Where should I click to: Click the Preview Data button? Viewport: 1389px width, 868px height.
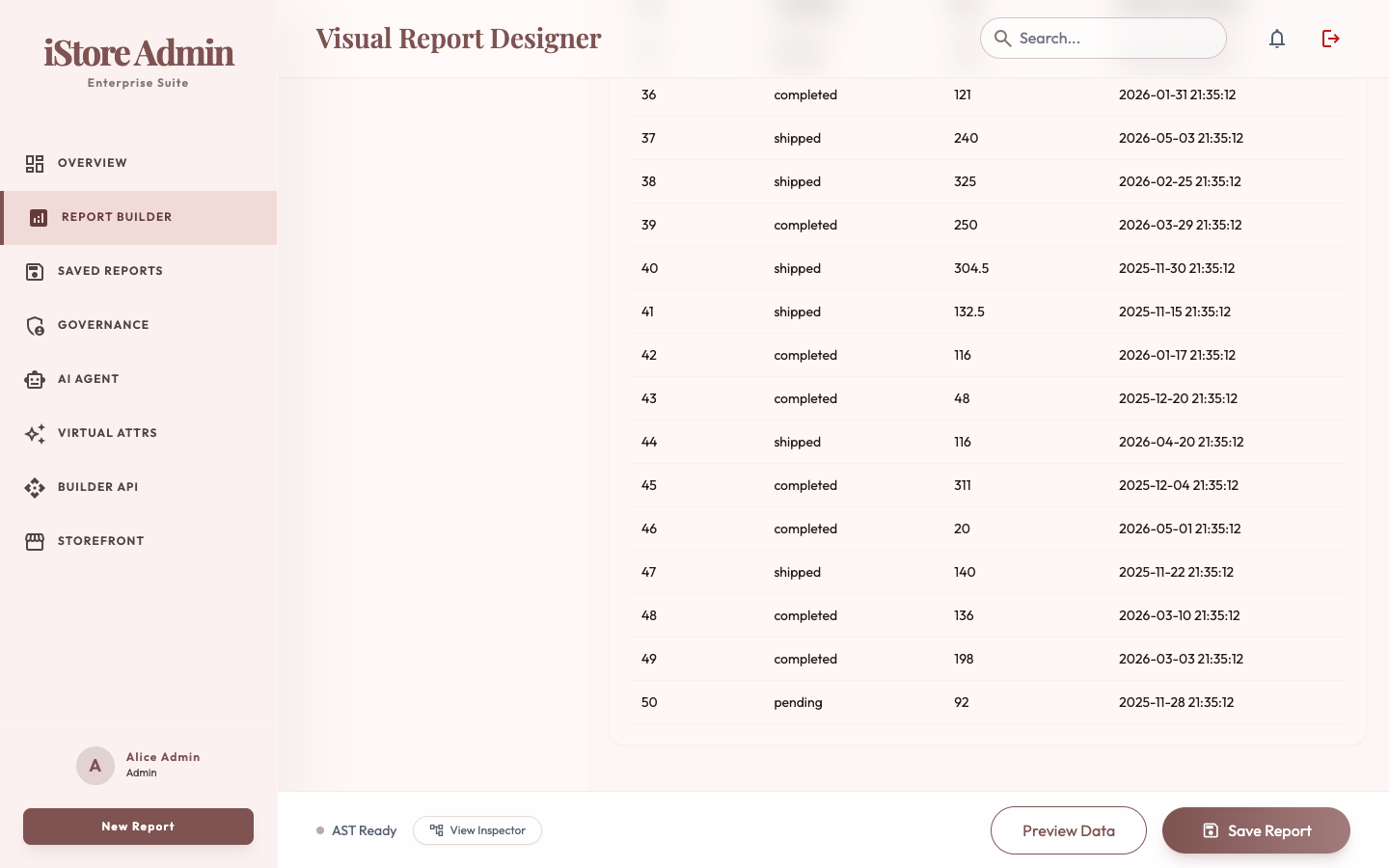tap(1069, 830)
